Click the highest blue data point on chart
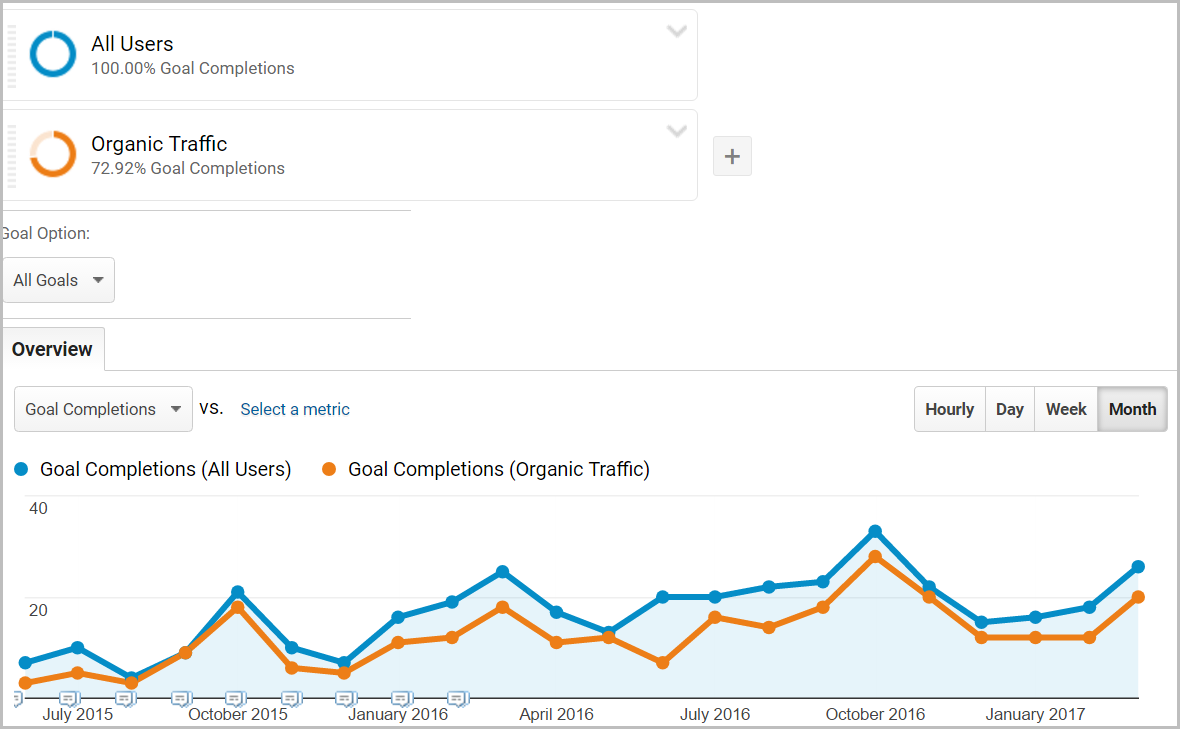 point(875,532)
